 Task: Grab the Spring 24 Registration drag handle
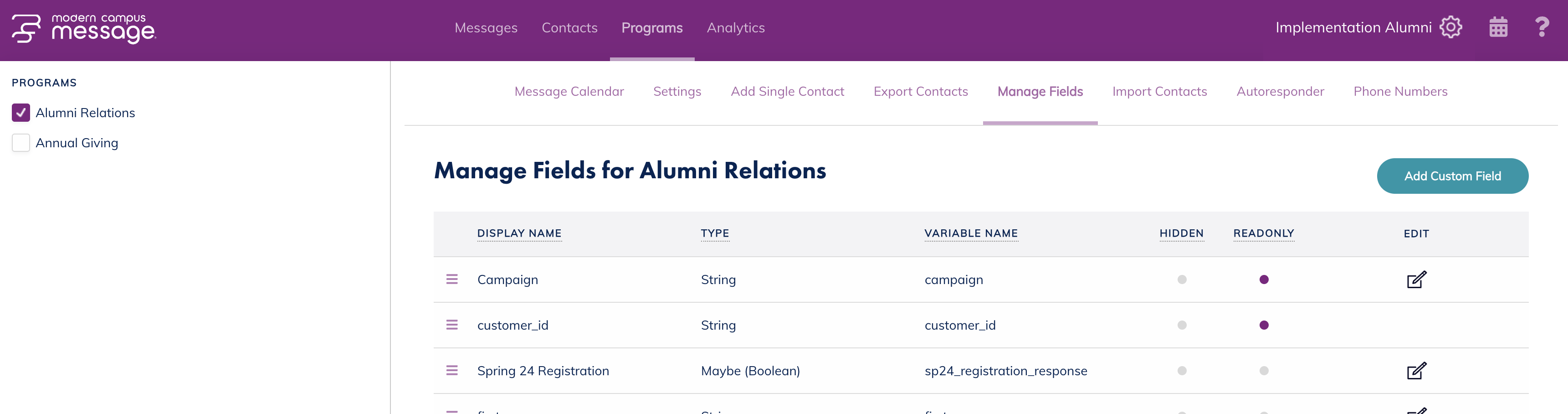coord(451,371)
